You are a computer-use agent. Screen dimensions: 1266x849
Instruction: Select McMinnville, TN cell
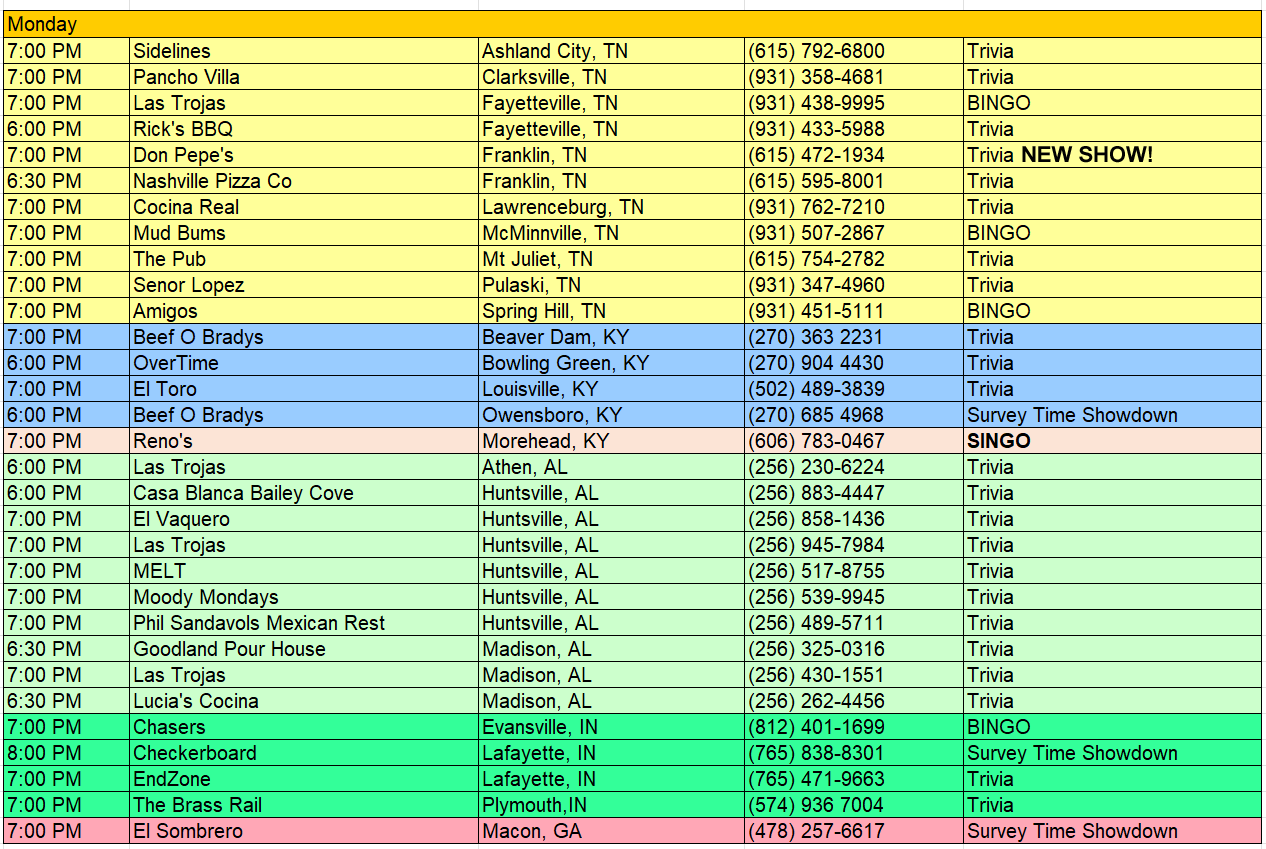tap(611, 233)
